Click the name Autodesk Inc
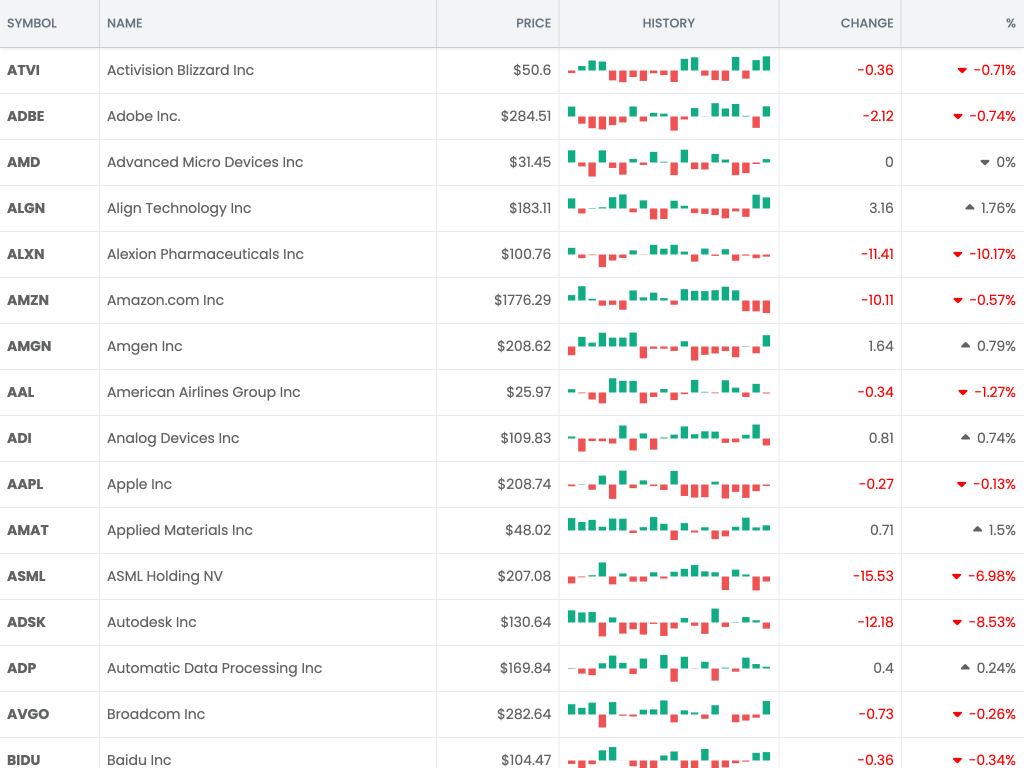 click(152, 622)
